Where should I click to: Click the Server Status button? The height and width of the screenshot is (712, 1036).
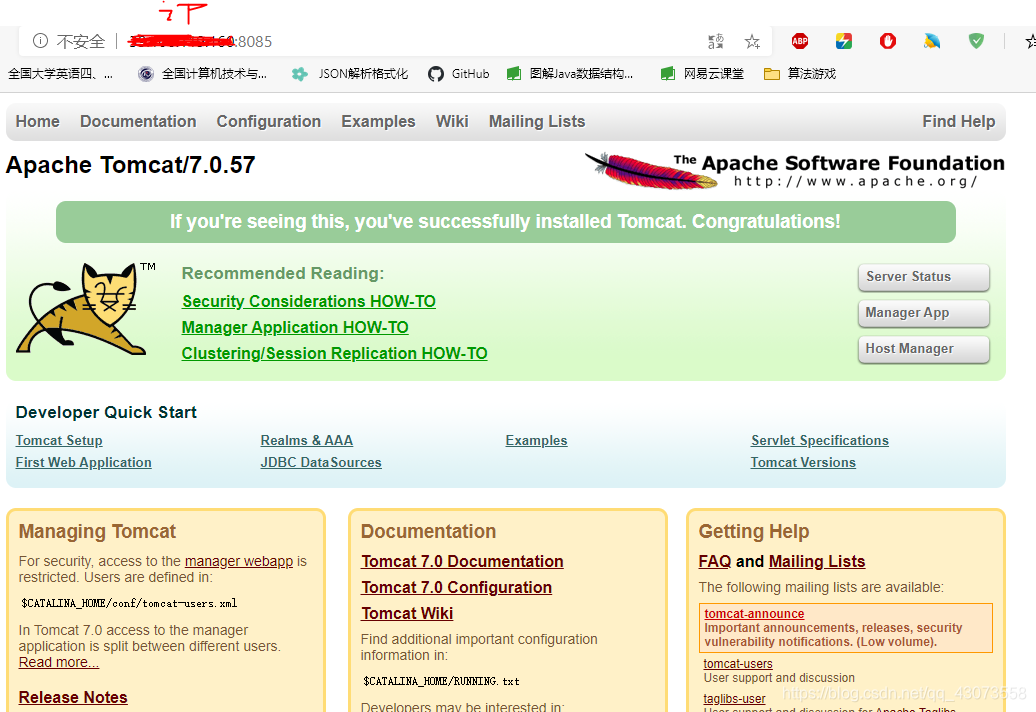924,277
